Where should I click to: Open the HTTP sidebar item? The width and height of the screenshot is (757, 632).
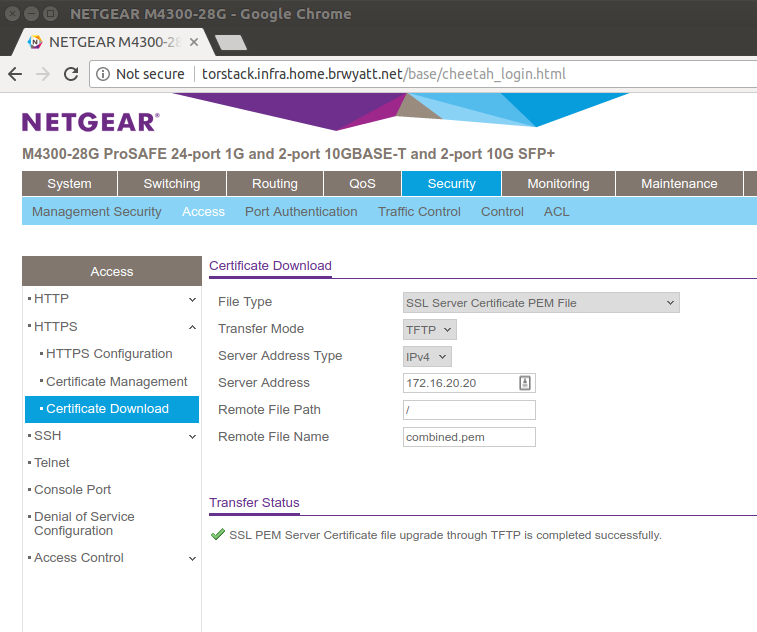[x=51, y=299]
